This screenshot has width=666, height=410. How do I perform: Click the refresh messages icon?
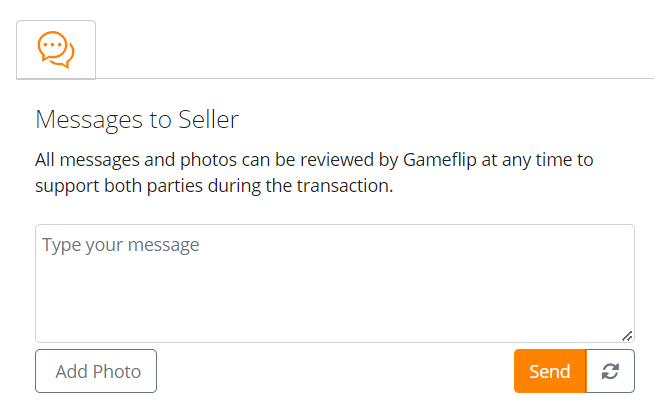tap(610, 371)
